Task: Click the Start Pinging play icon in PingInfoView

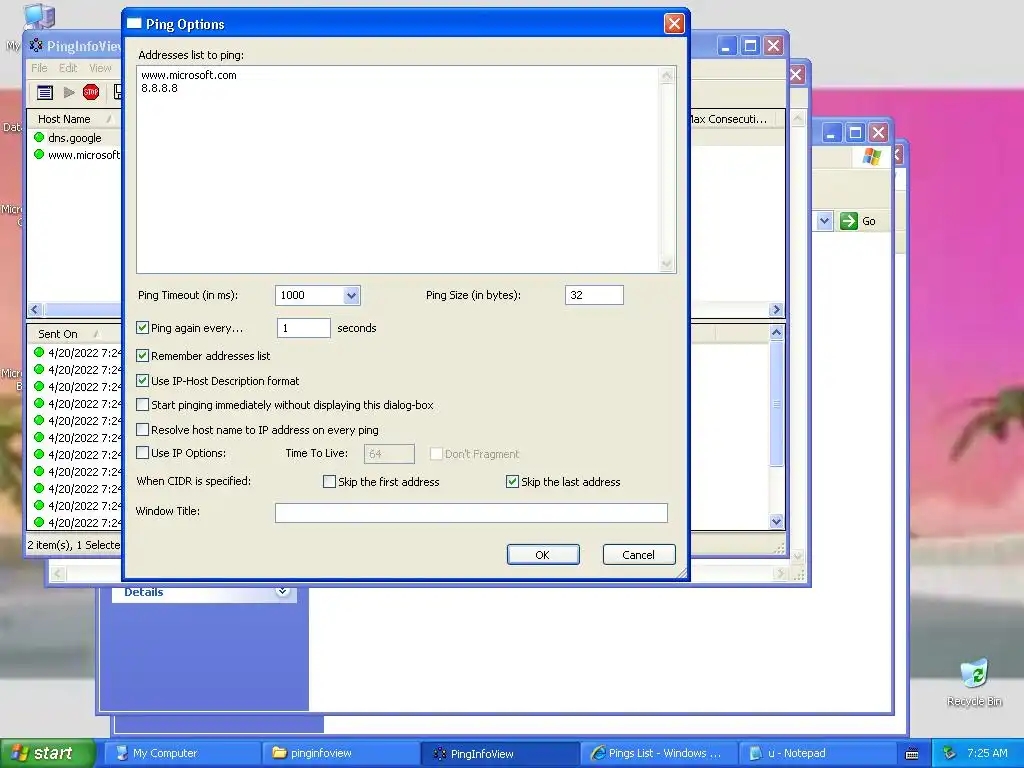Action: coord(69,93)
